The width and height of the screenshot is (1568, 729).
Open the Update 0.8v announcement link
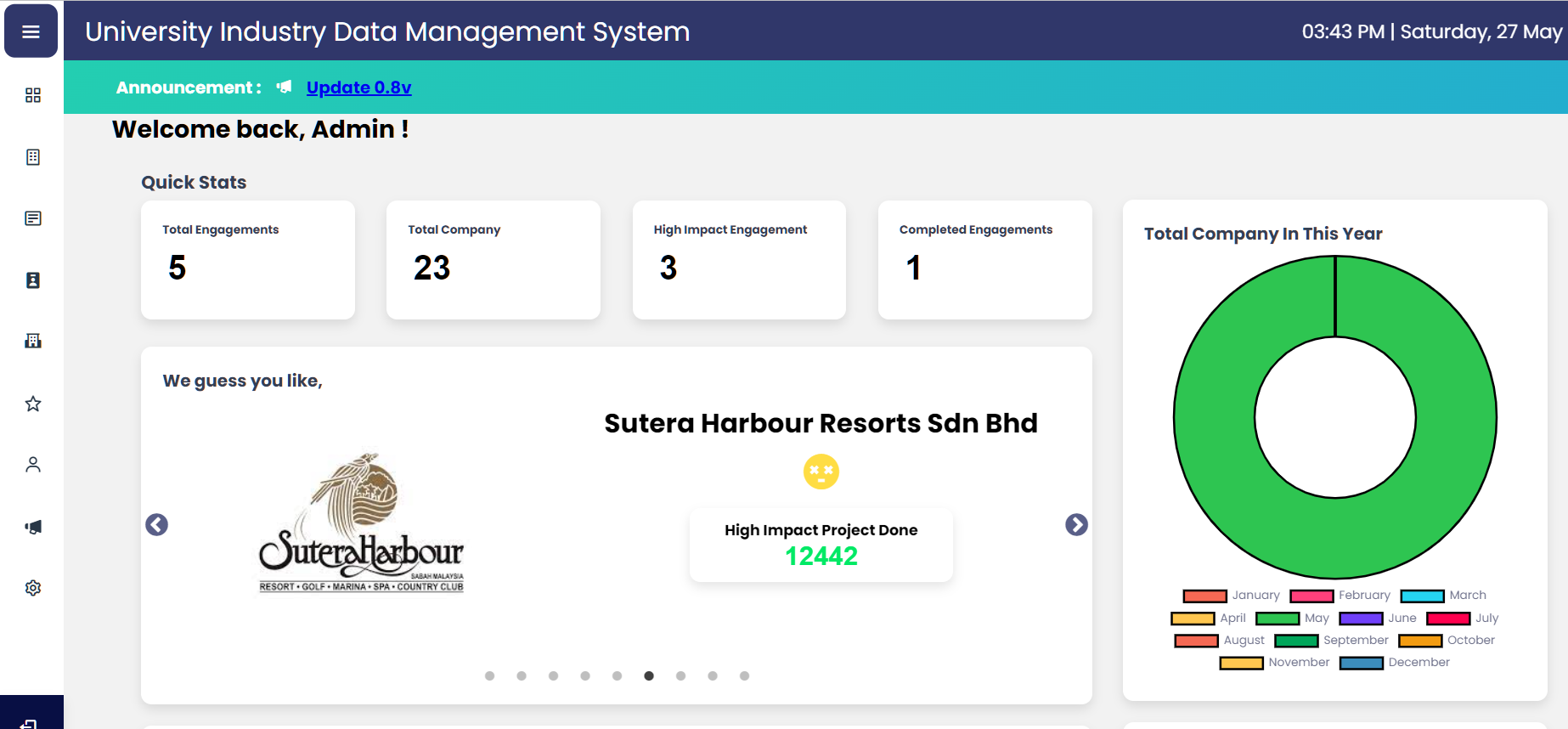pos(358,88)
